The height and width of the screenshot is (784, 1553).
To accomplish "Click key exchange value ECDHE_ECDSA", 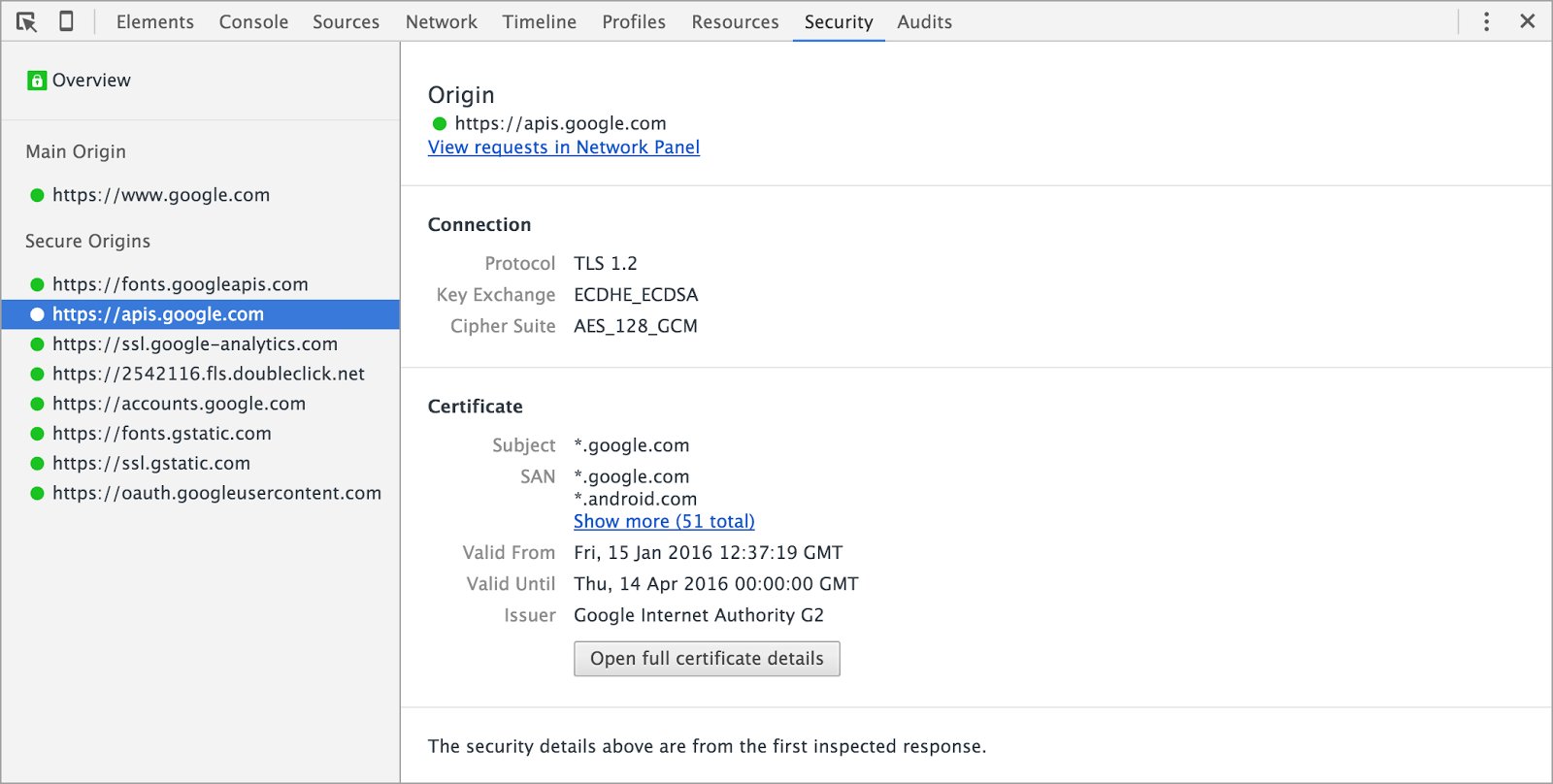I will point(636,295).
